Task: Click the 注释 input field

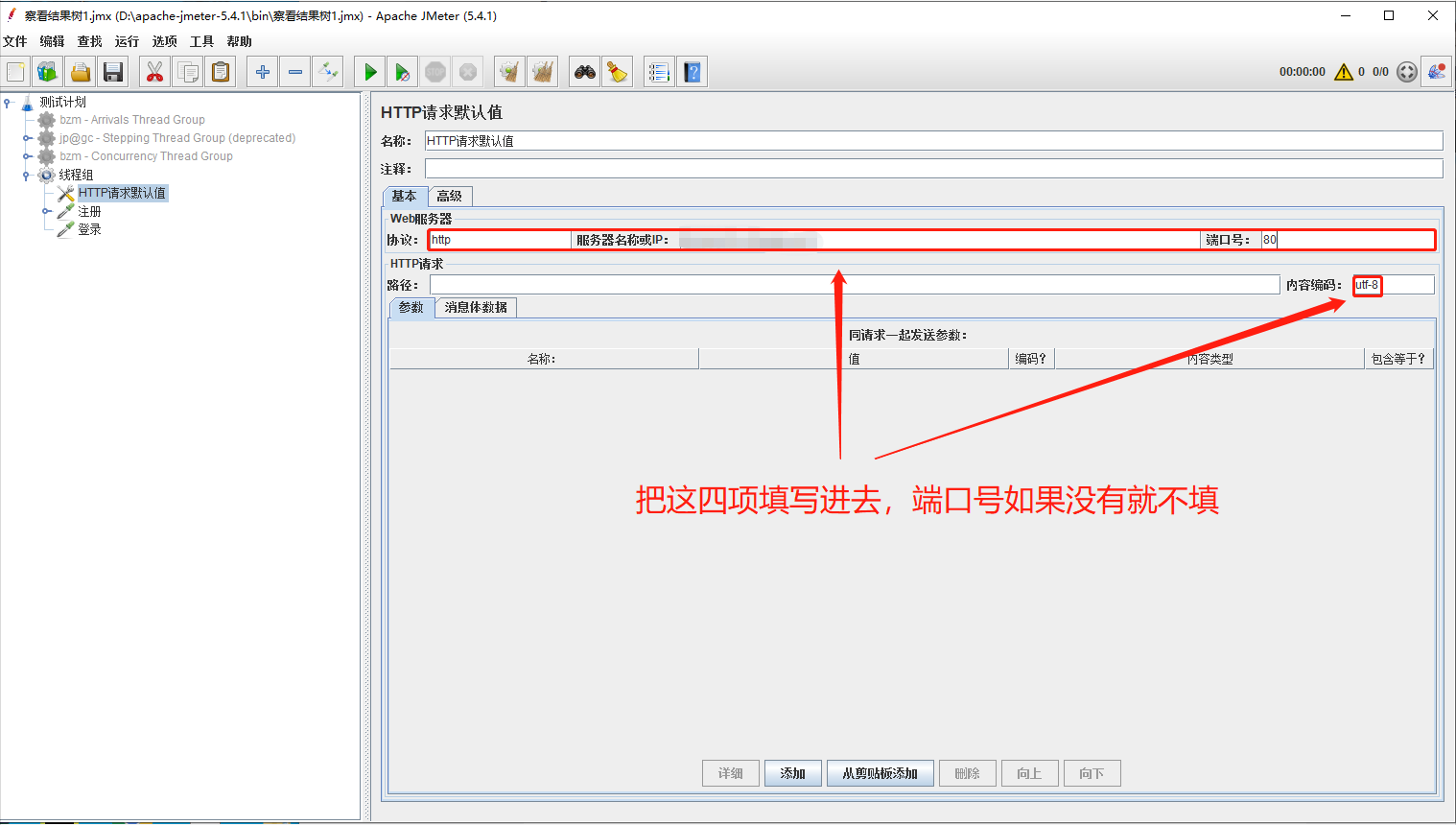Action: (933, 169)
